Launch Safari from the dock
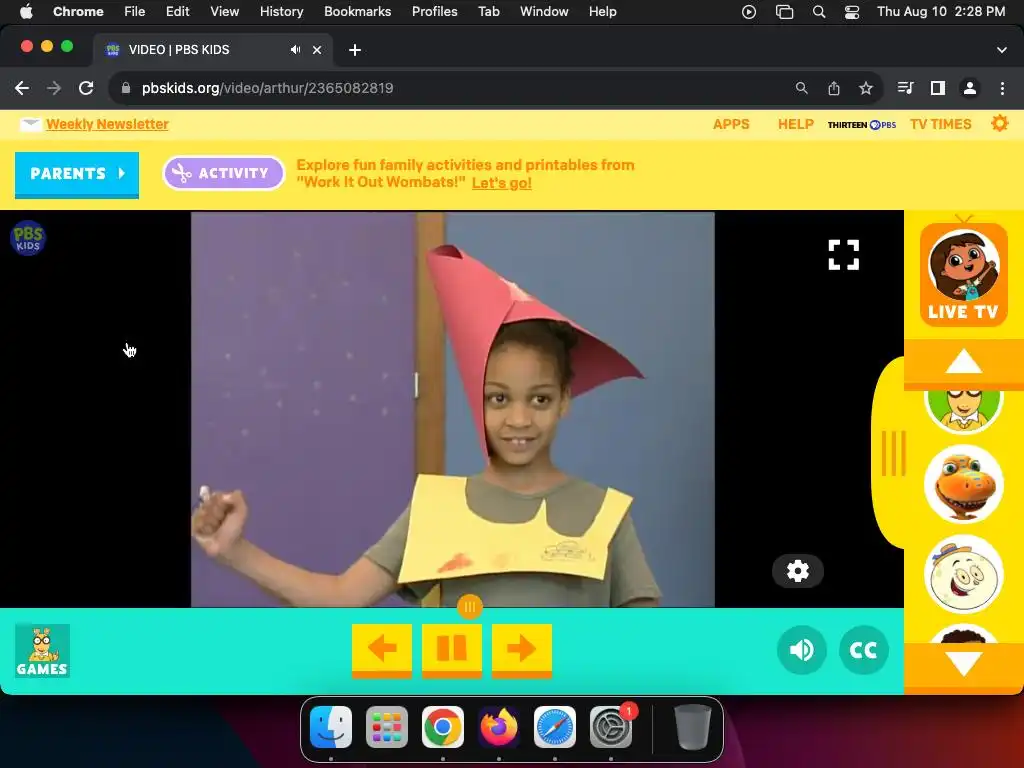1024x768 pixels. tap(554, 727)
